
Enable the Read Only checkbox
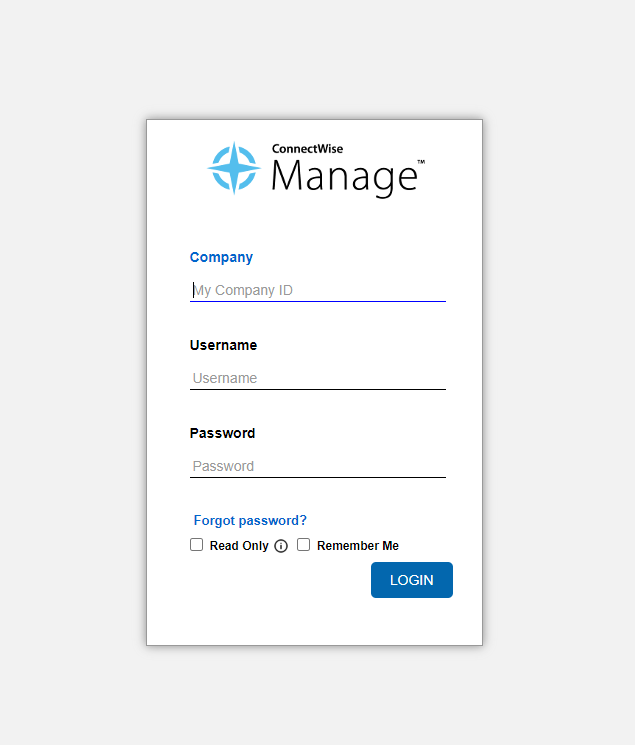tap(197, 545)
